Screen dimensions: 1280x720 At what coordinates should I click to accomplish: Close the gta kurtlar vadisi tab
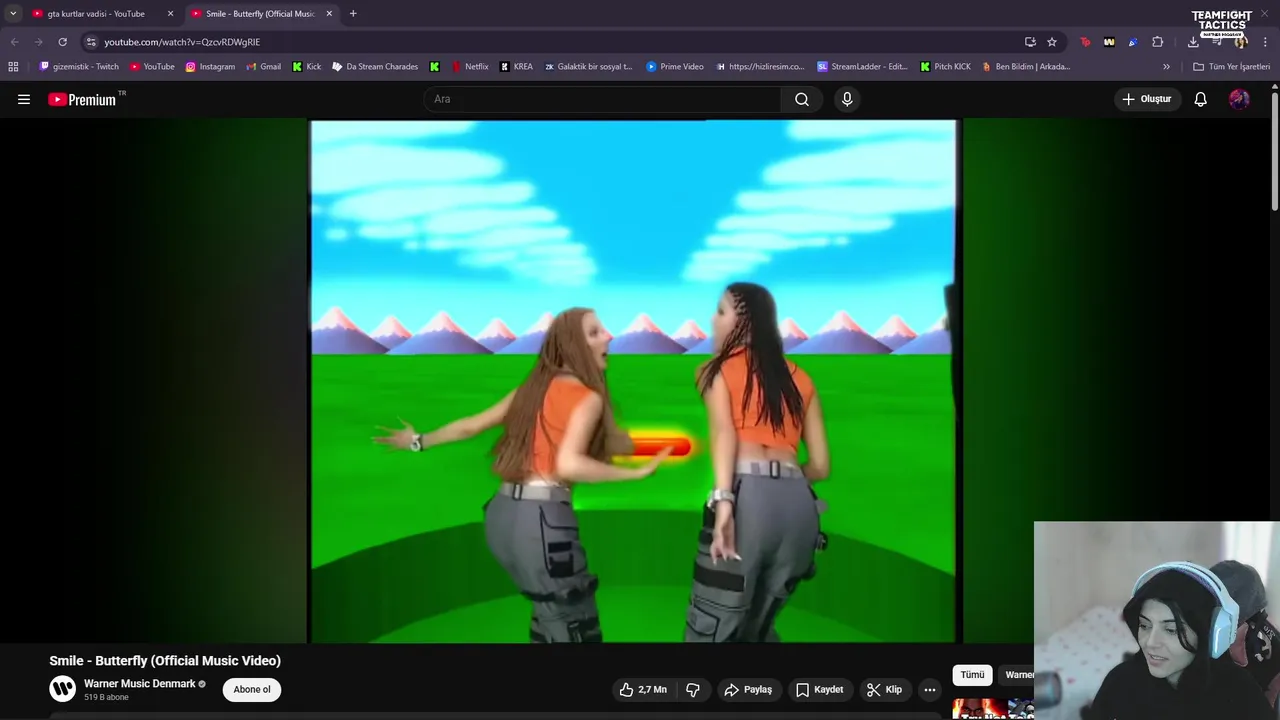pyautogui.click(x=170, y=14)
